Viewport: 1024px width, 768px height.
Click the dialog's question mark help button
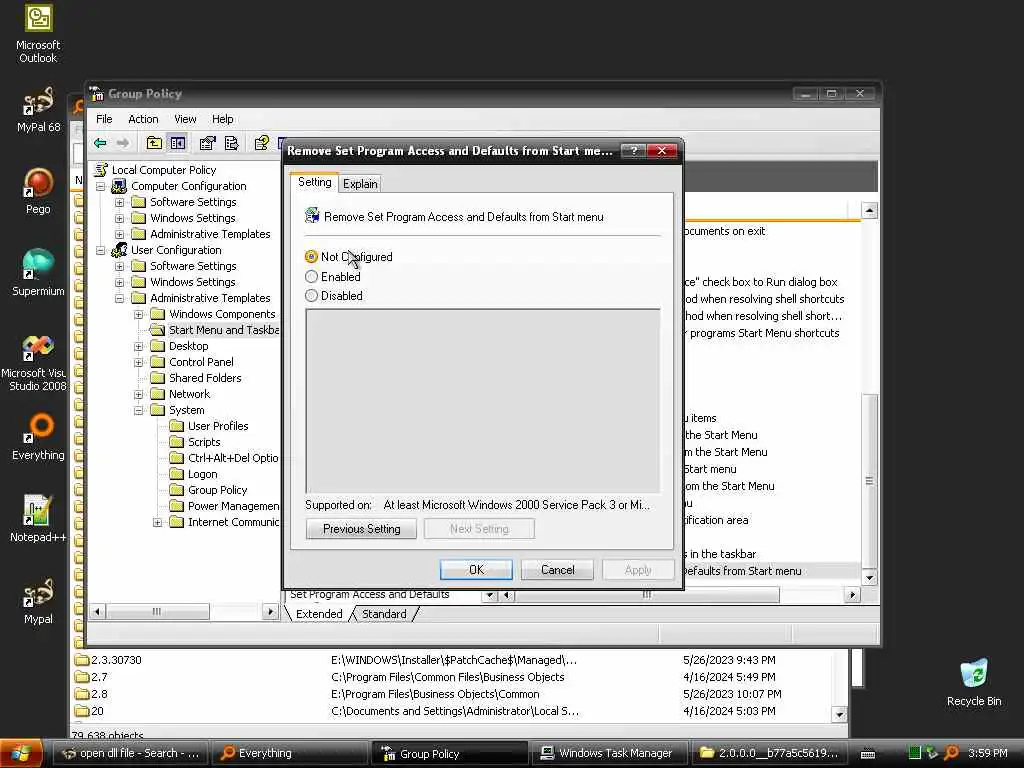coord(633,151)
